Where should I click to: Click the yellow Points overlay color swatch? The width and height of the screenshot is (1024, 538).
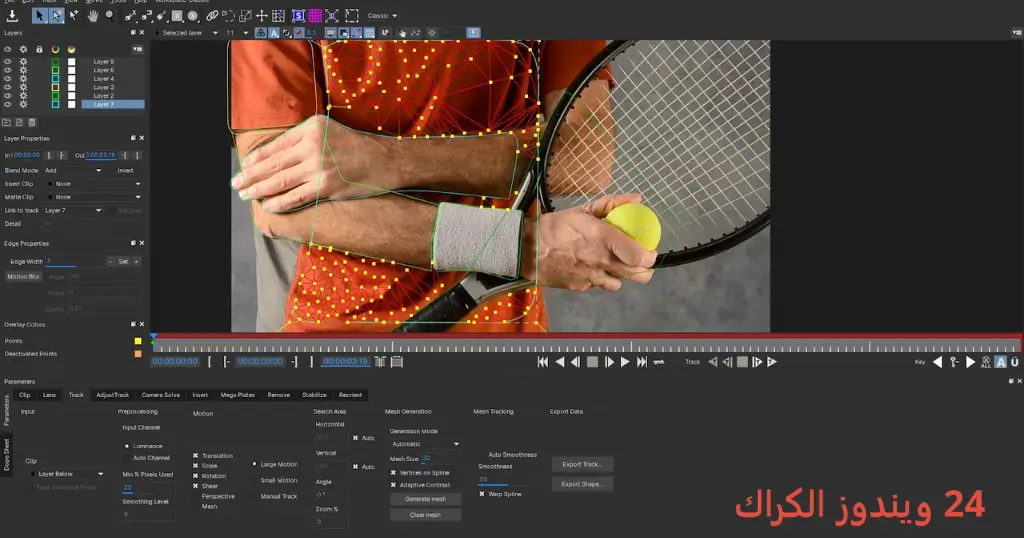[138, 341]
